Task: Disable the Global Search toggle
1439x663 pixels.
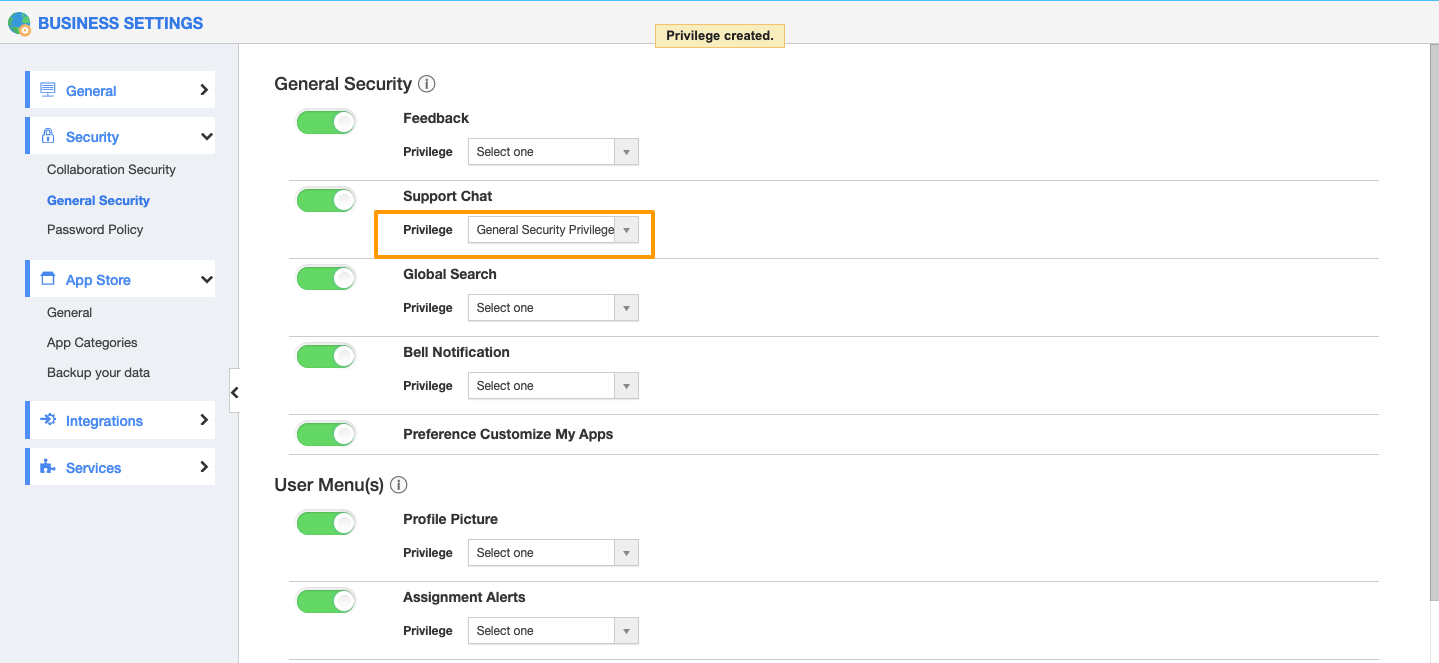Action: click(326, 278)
